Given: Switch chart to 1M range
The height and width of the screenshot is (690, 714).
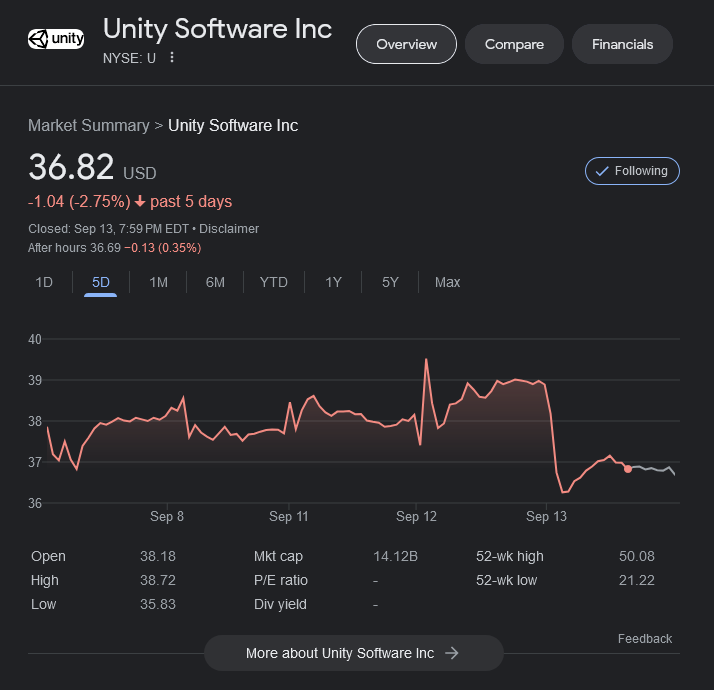Looking at the screenshot, I should [158, 282].
